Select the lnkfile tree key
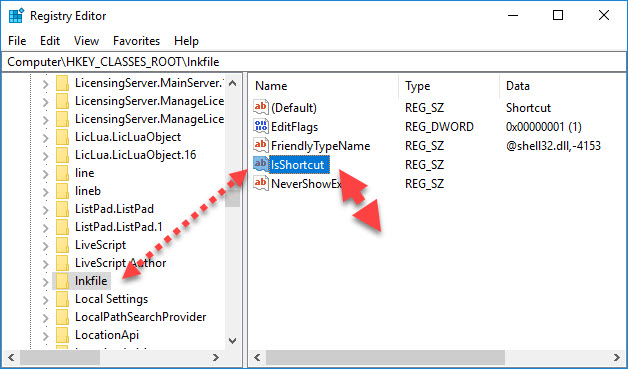628x369 pixels. [91, 281]
